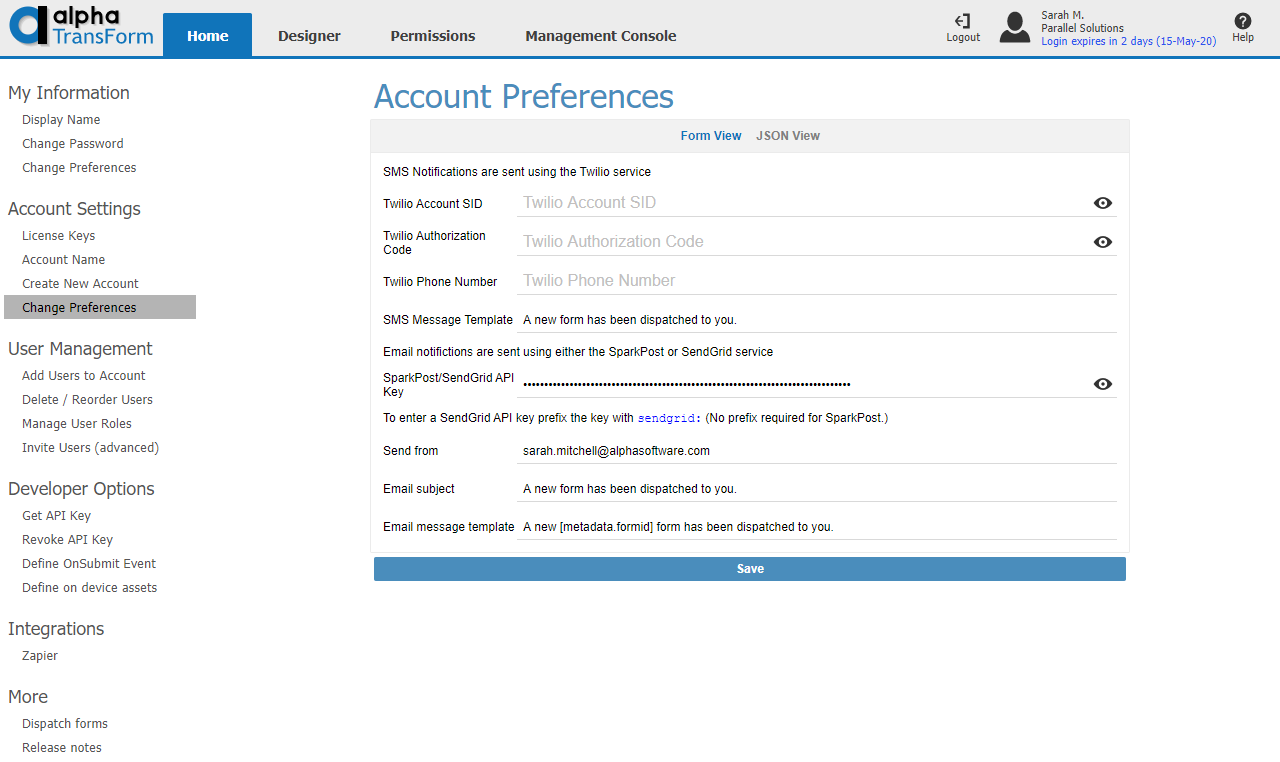Click the Alpha TransForm logo

click(81, 27)
